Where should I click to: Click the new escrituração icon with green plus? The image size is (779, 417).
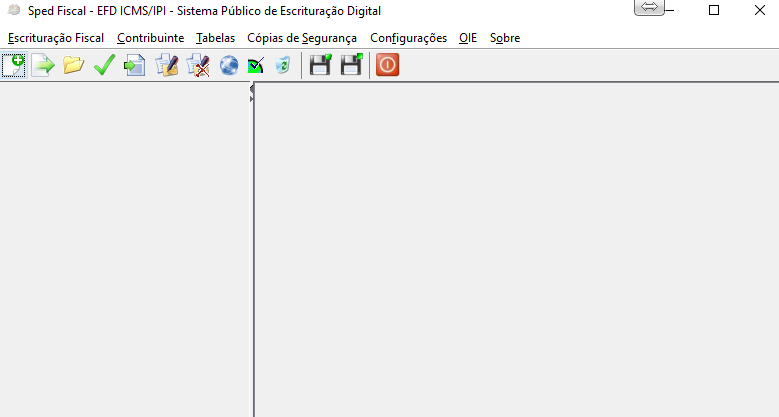[x=14, y=66]
